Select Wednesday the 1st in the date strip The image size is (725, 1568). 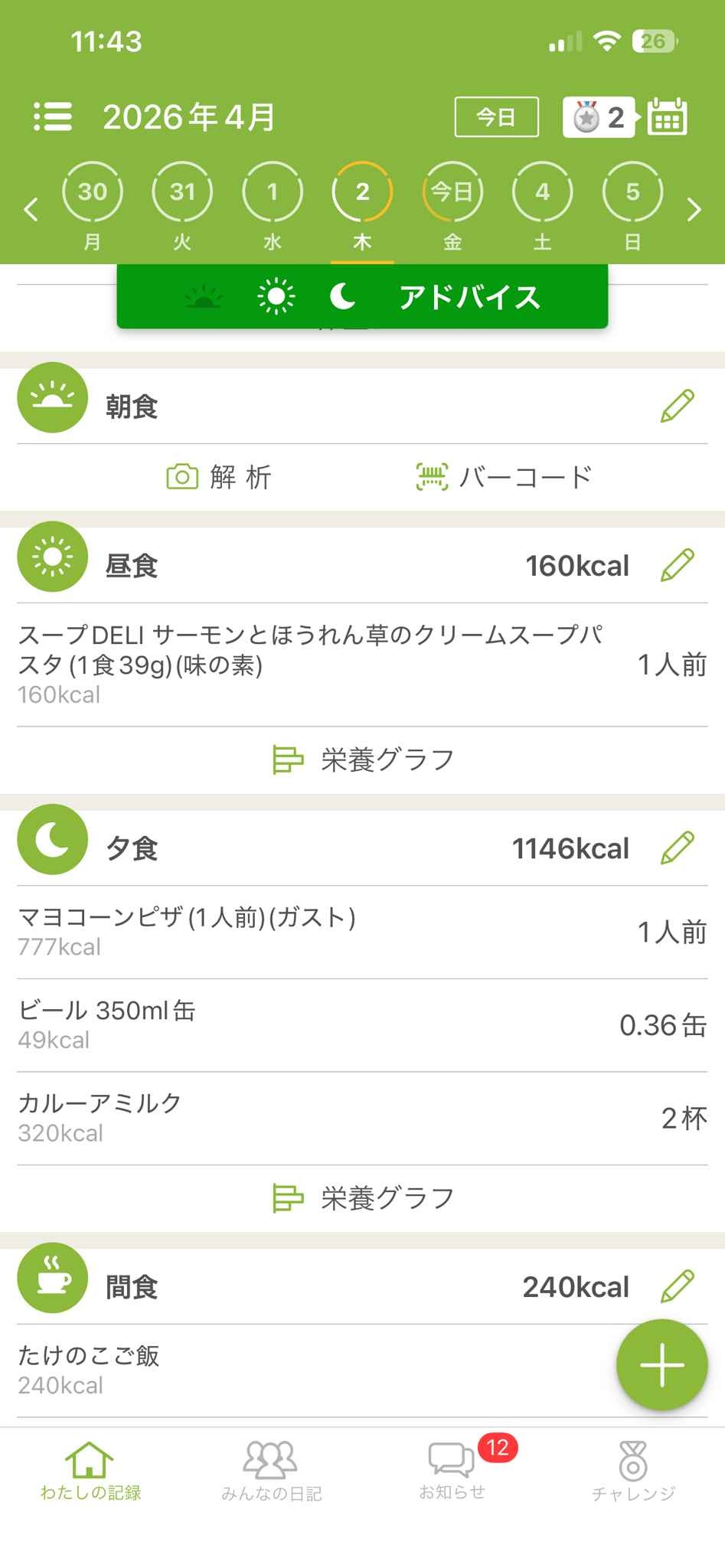click(x=273, y=193)
